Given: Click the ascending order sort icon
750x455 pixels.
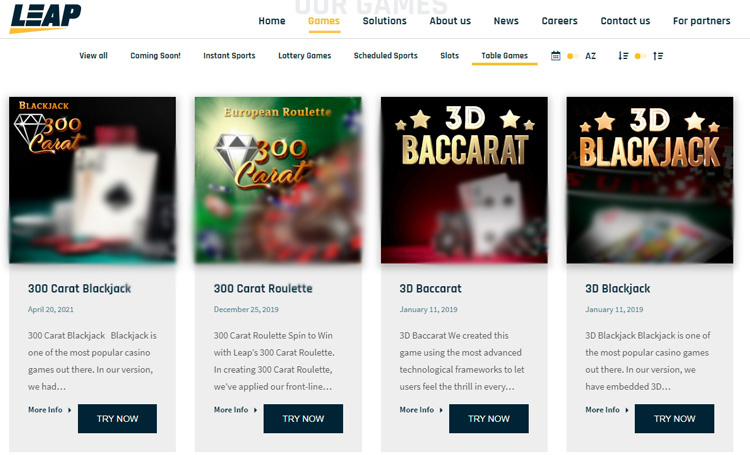Looking at the screenshot, I should pos(658,55).
